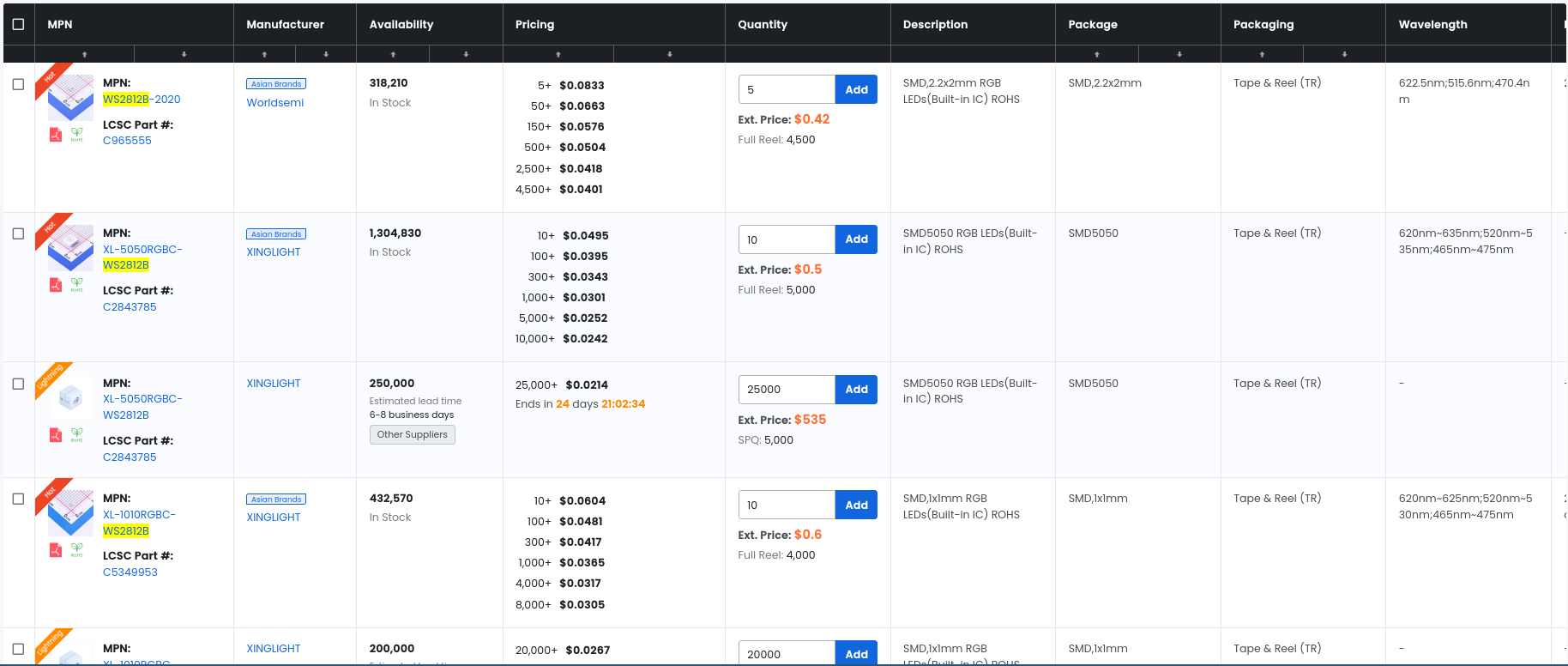The image size is (1568, 666).
Task: Sort Package column ascending with up arrow
Action: [1096, 54]
